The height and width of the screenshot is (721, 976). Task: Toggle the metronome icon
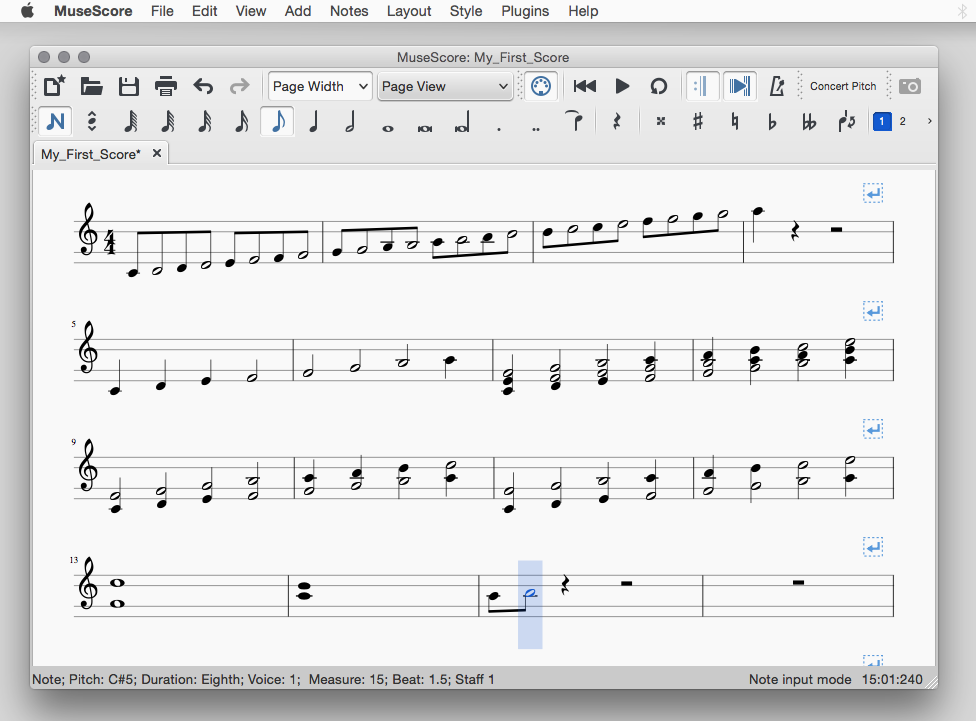pos(777,86)
